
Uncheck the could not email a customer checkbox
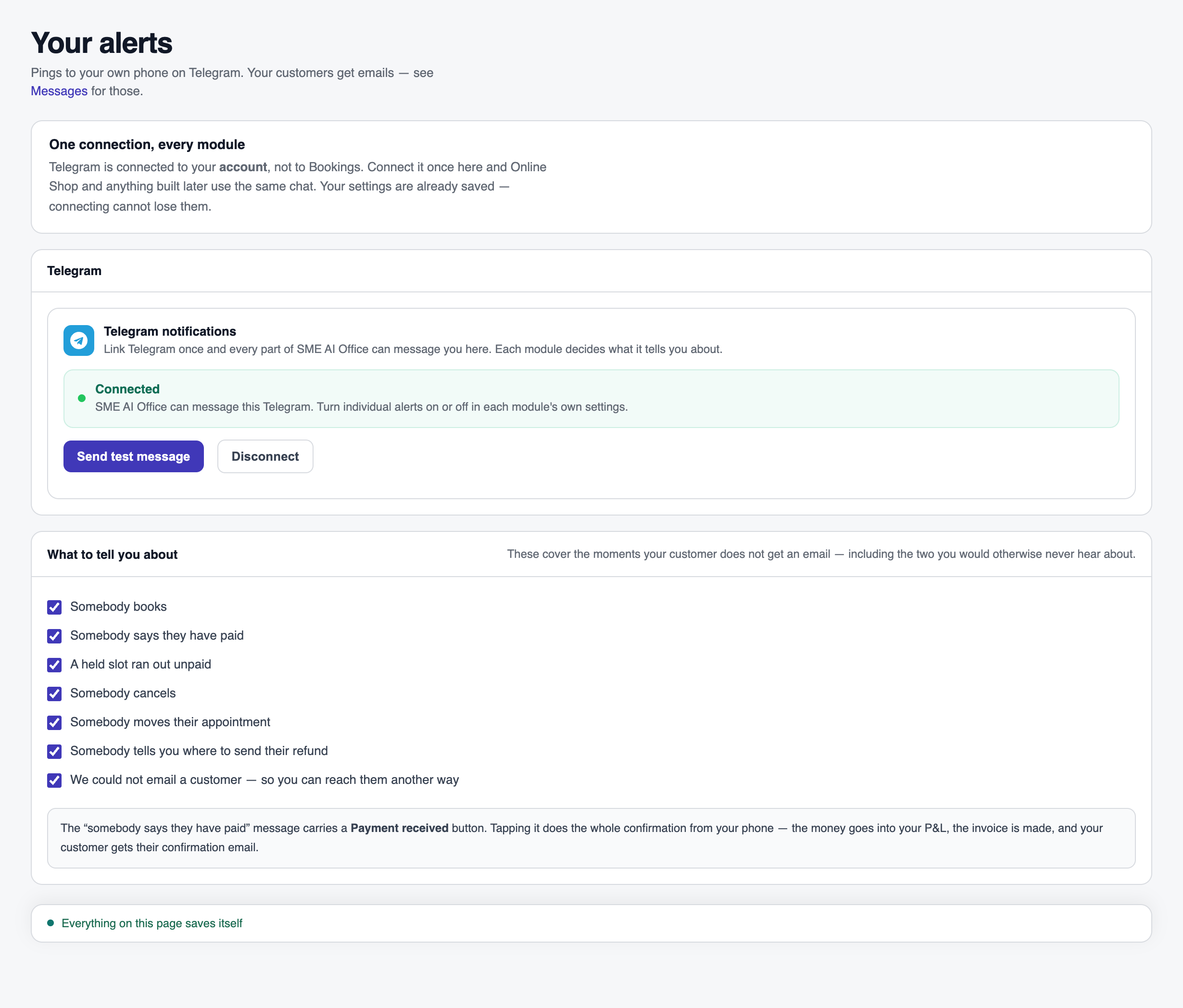pyautogui.click(x=54, y=780)
